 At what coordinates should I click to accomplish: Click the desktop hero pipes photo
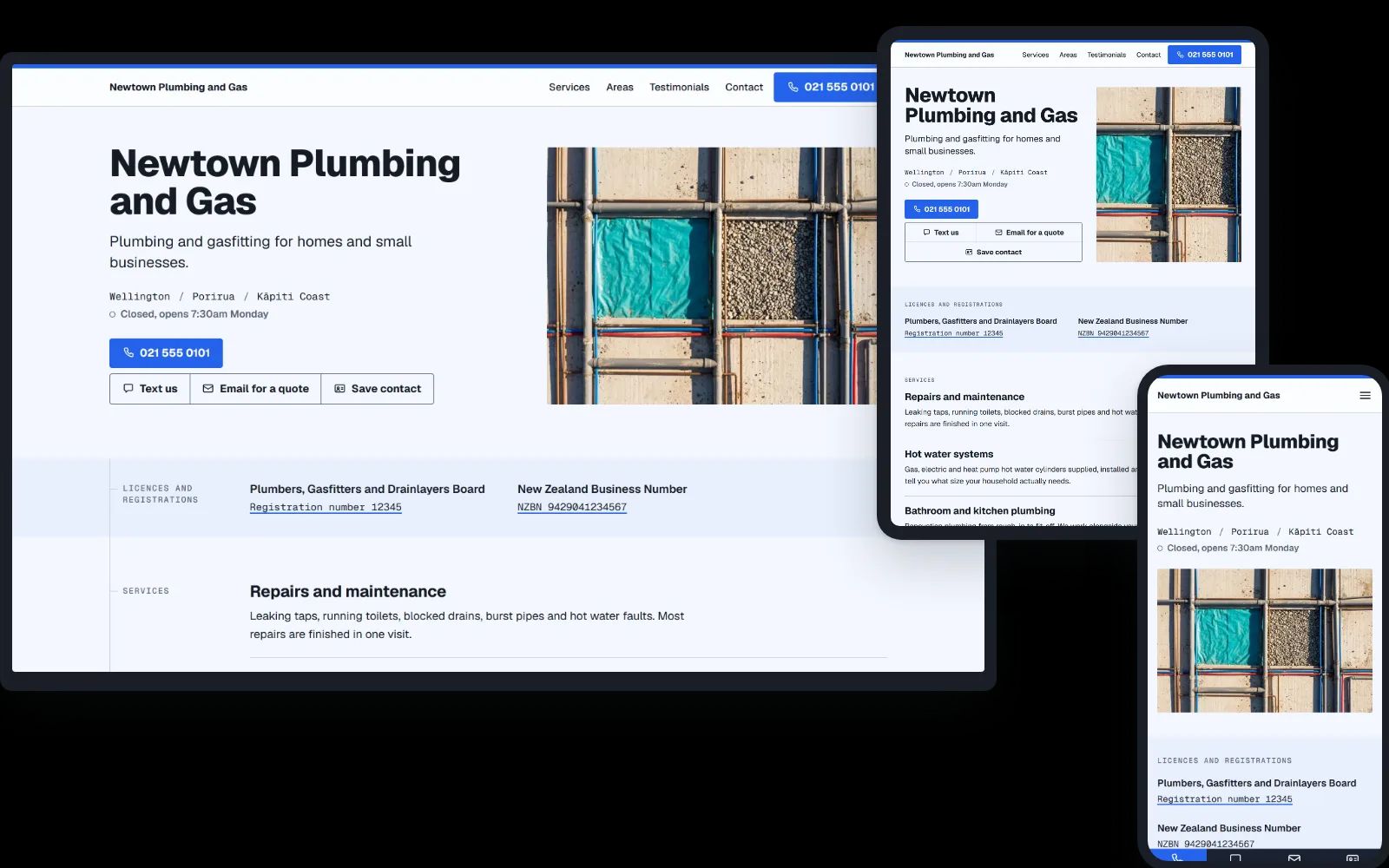click(712, 276)
